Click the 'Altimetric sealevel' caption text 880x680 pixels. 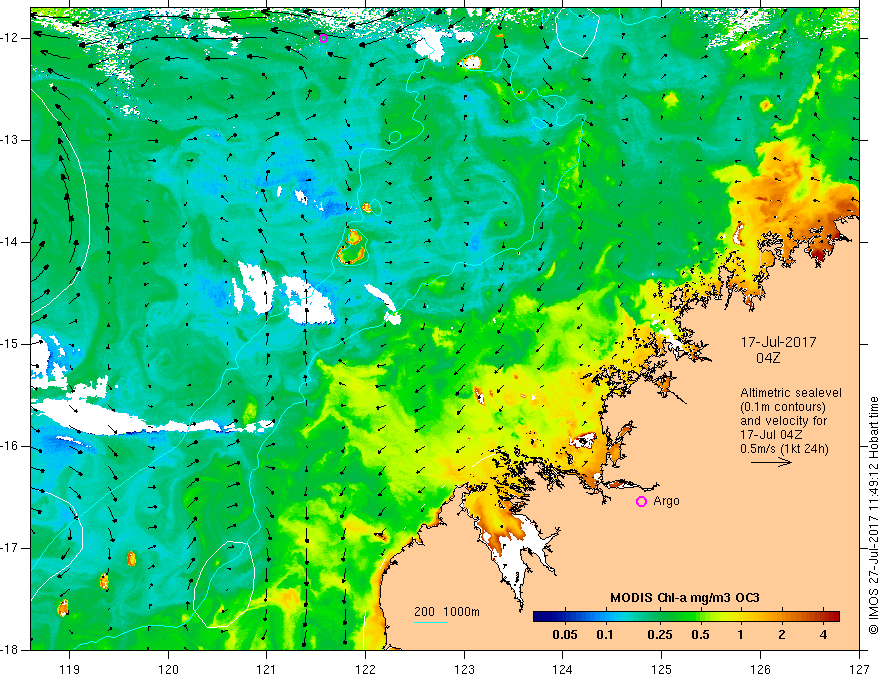791,393
